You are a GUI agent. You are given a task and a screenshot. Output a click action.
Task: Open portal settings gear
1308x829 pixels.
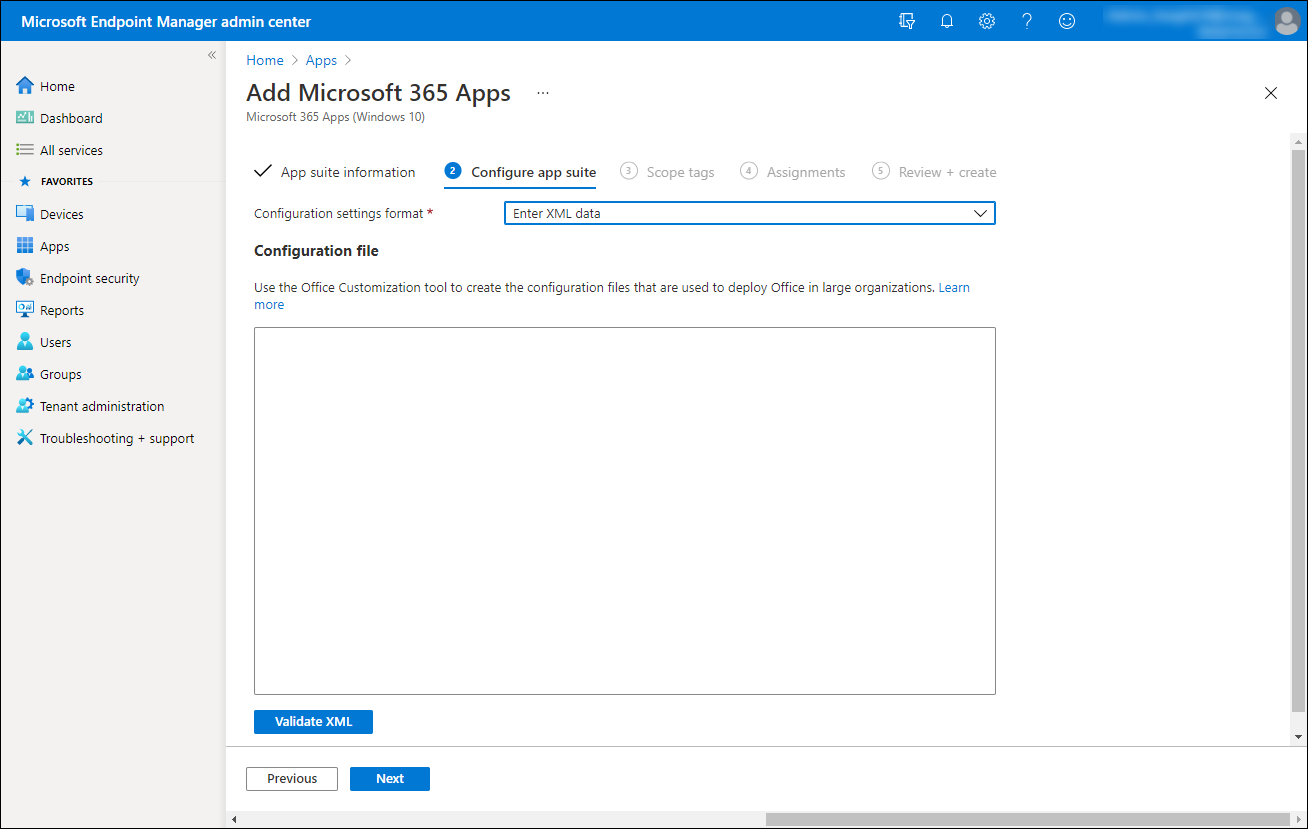pos(987,21)
